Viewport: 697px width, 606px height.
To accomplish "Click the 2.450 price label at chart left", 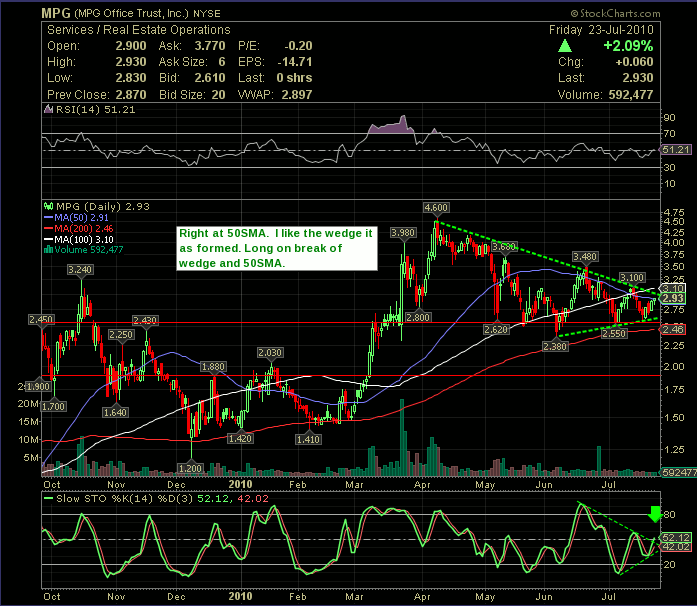I will tap(41, 320).
